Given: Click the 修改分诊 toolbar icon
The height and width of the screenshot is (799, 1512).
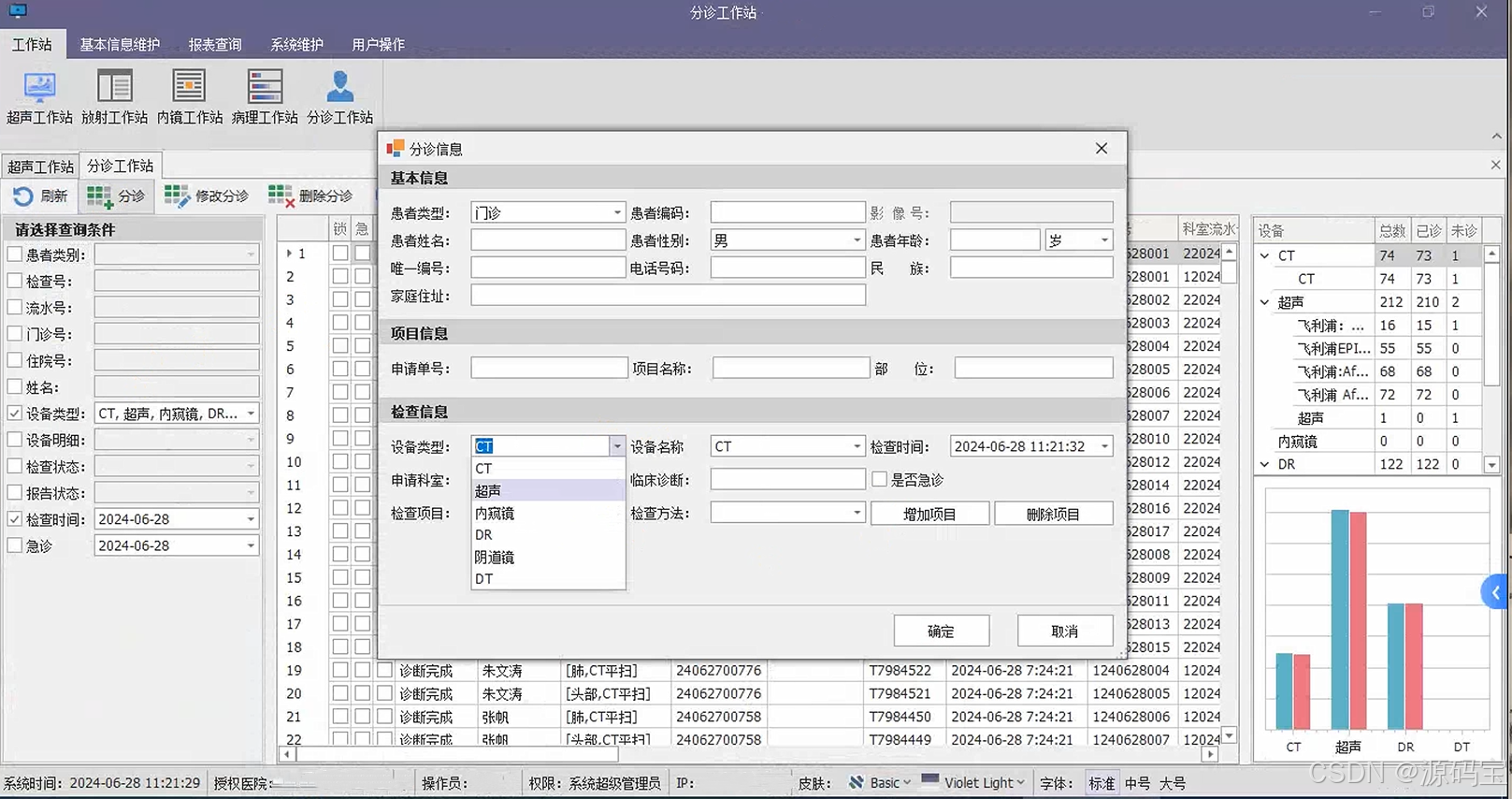Looking at the screenshot, I should [177, 196].
